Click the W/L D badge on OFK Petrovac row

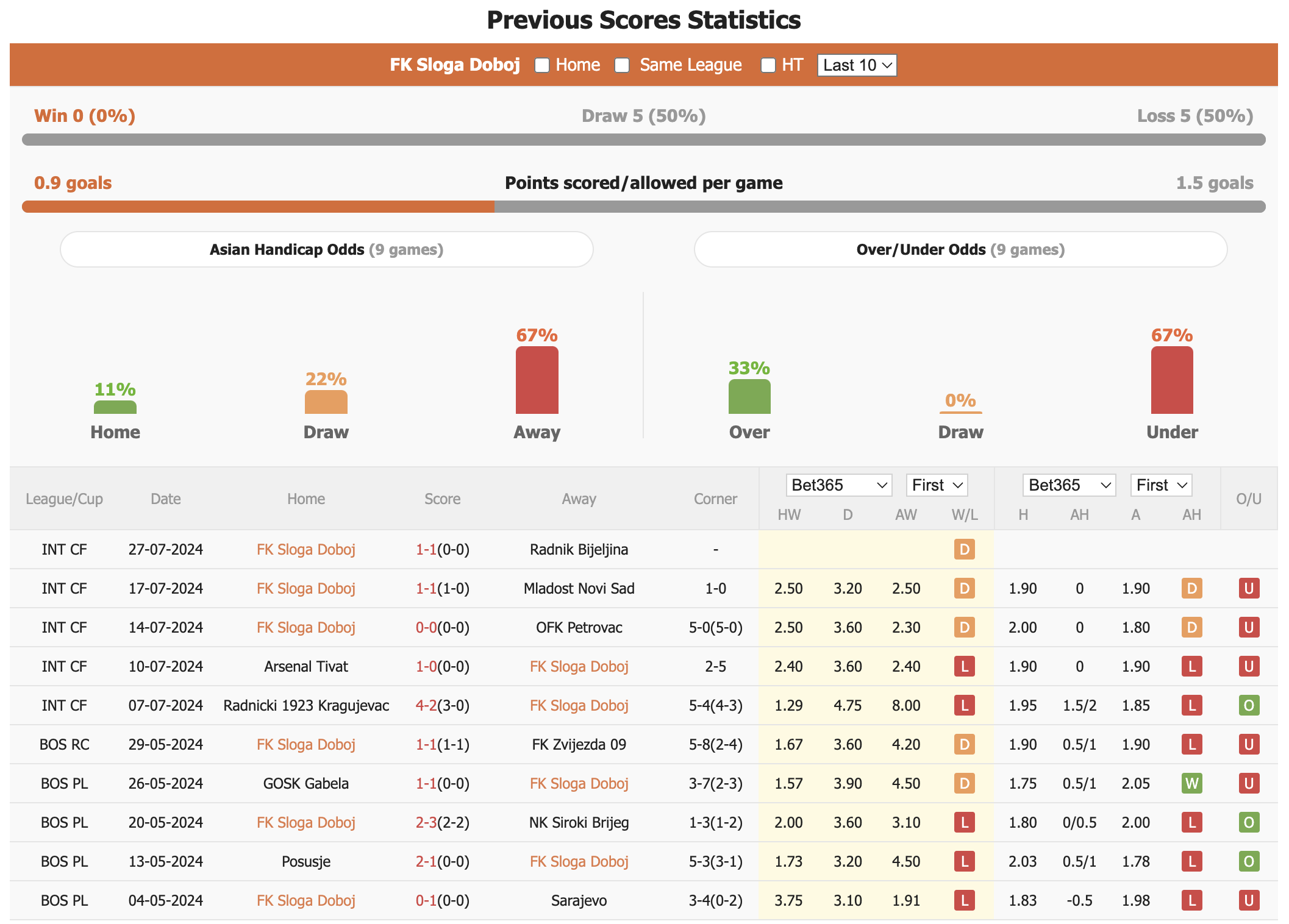point(965,627)
